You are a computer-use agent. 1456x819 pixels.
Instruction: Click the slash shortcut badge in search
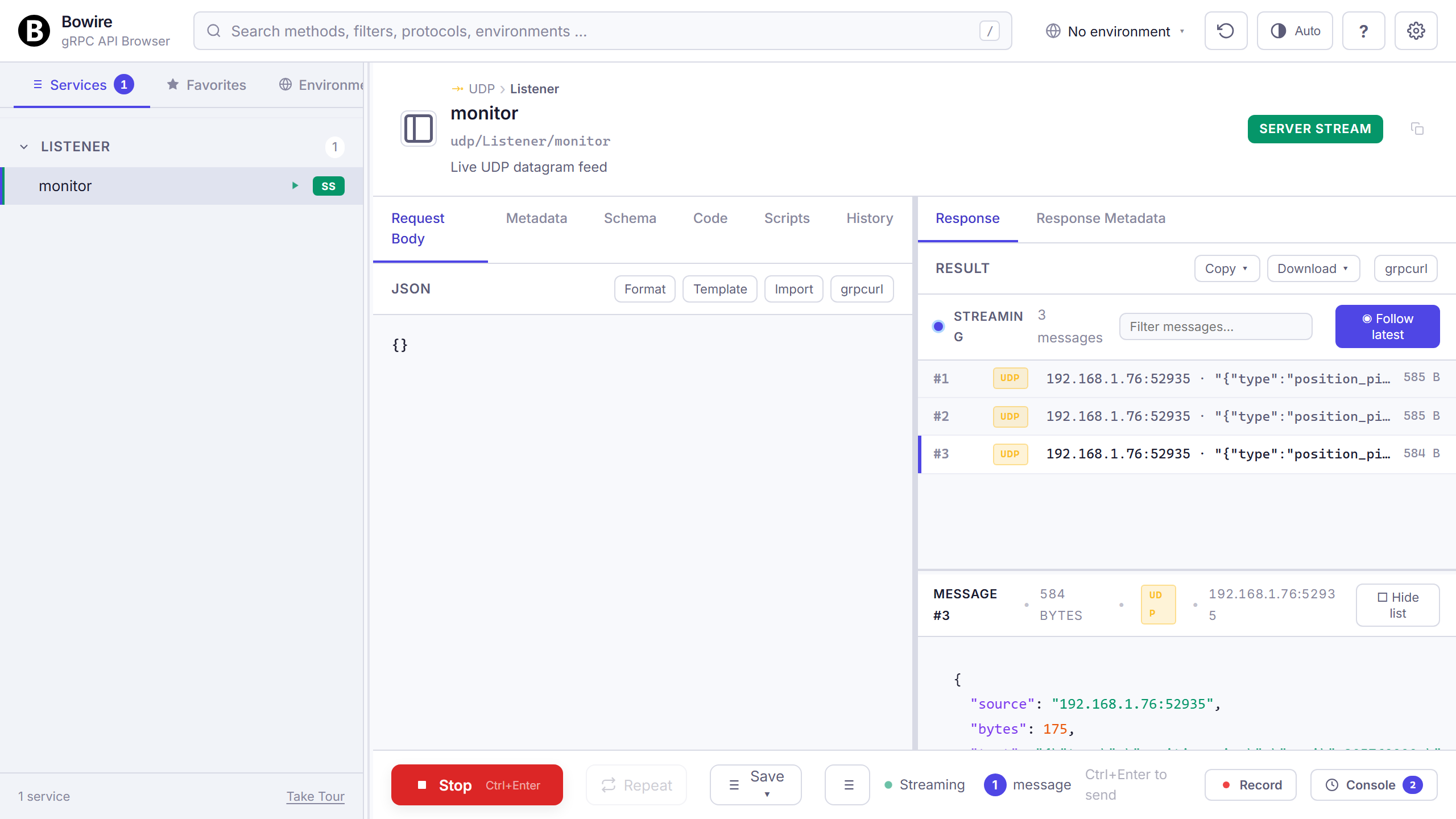pos(989,31)
